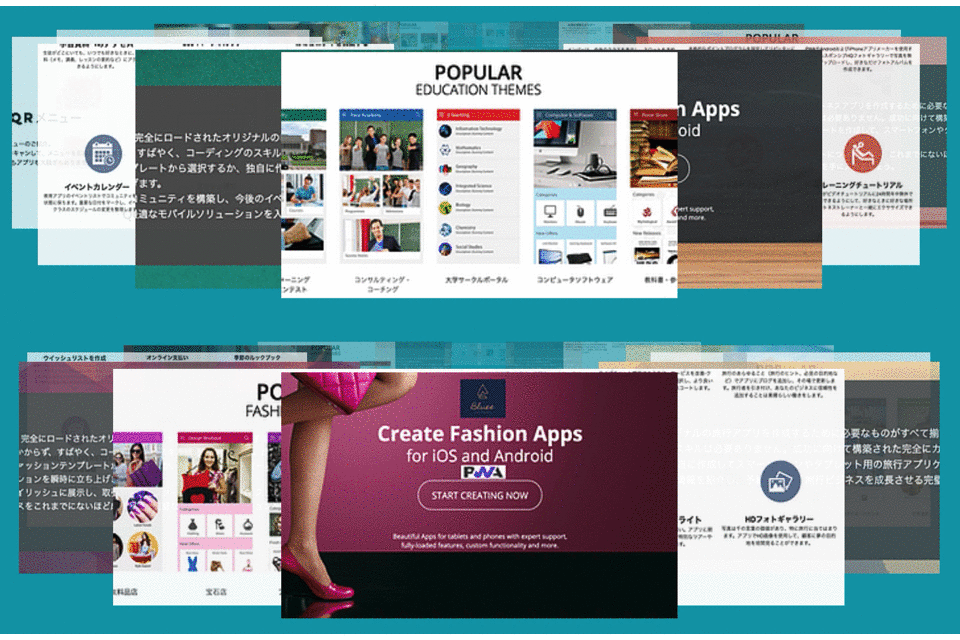Viewport: 960px width, 640px height.
Task: Click the event calendar icon
Action: click(103, 153)
